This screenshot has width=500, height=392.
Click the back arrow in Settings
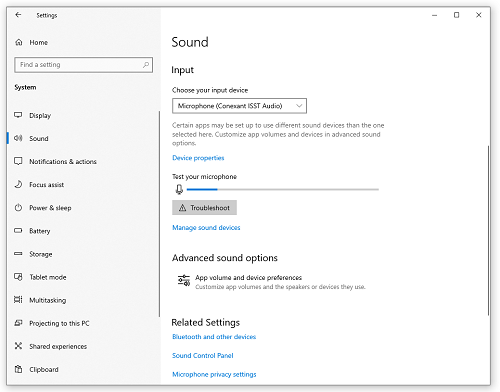(x=18, y=15)
